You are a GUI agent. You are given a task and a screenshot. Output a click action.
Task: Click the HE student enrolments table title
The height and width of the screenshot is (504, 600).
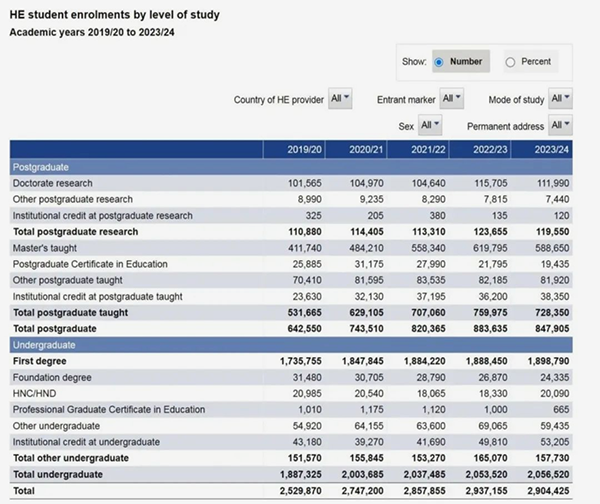coord(115,16)
